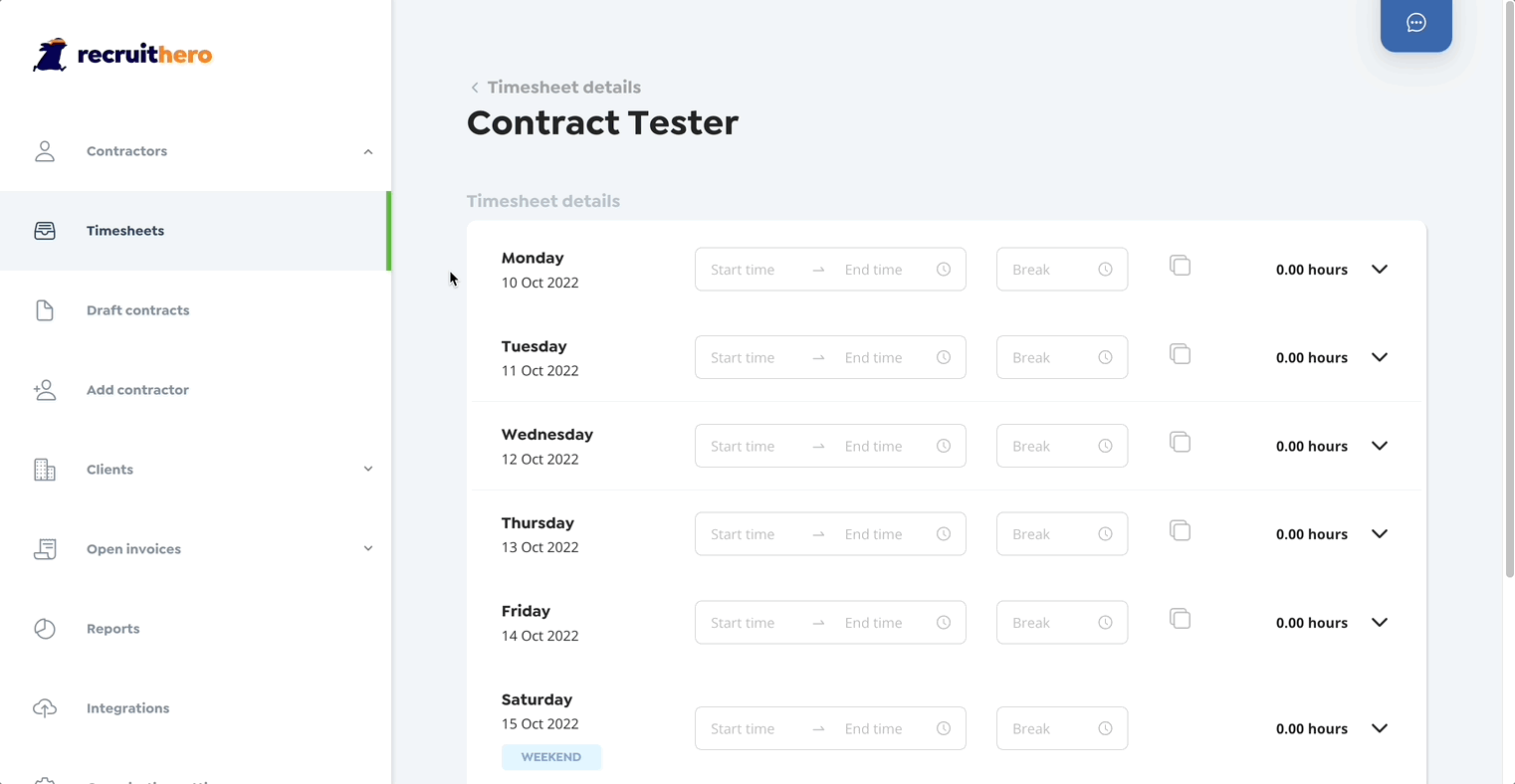1515x784 pixels.
Task: Click the recruithero logo
Action: pos(122,55)
